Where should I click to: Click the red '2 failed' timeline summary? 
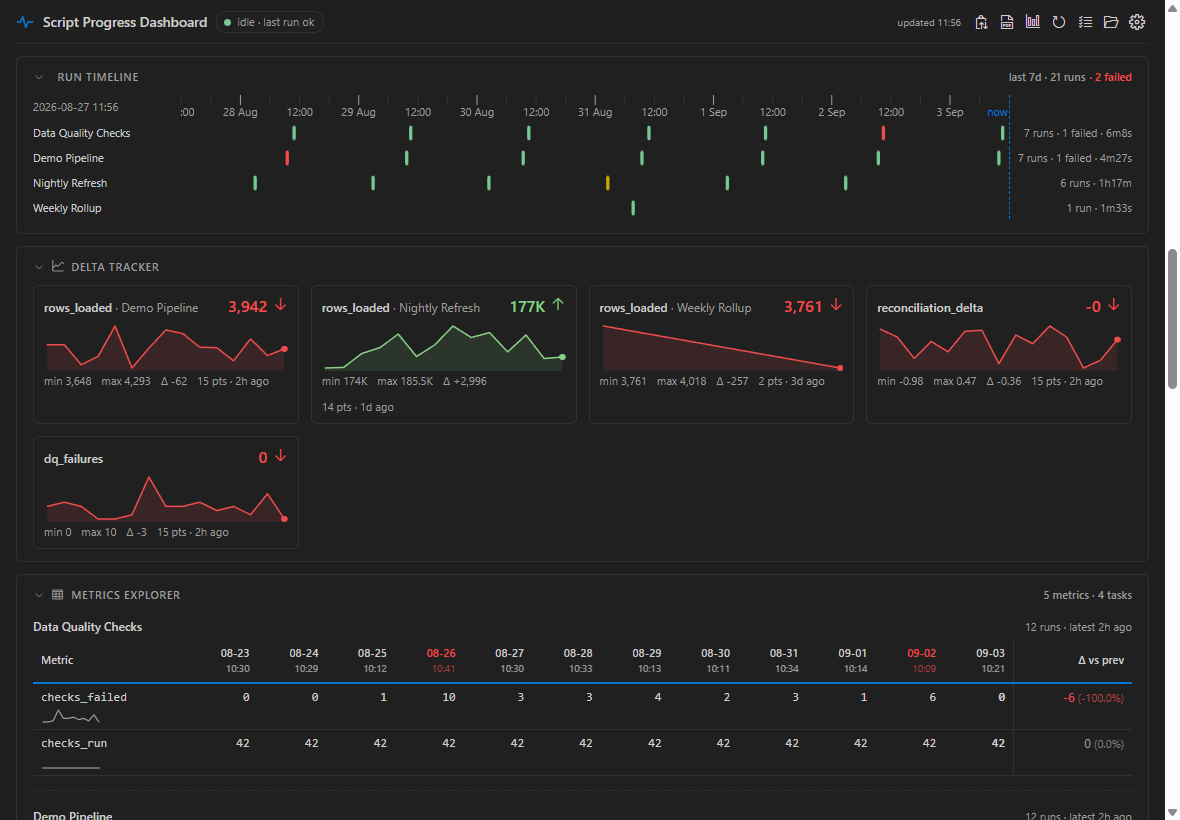pyautogui.click(x=1113, y=77)
